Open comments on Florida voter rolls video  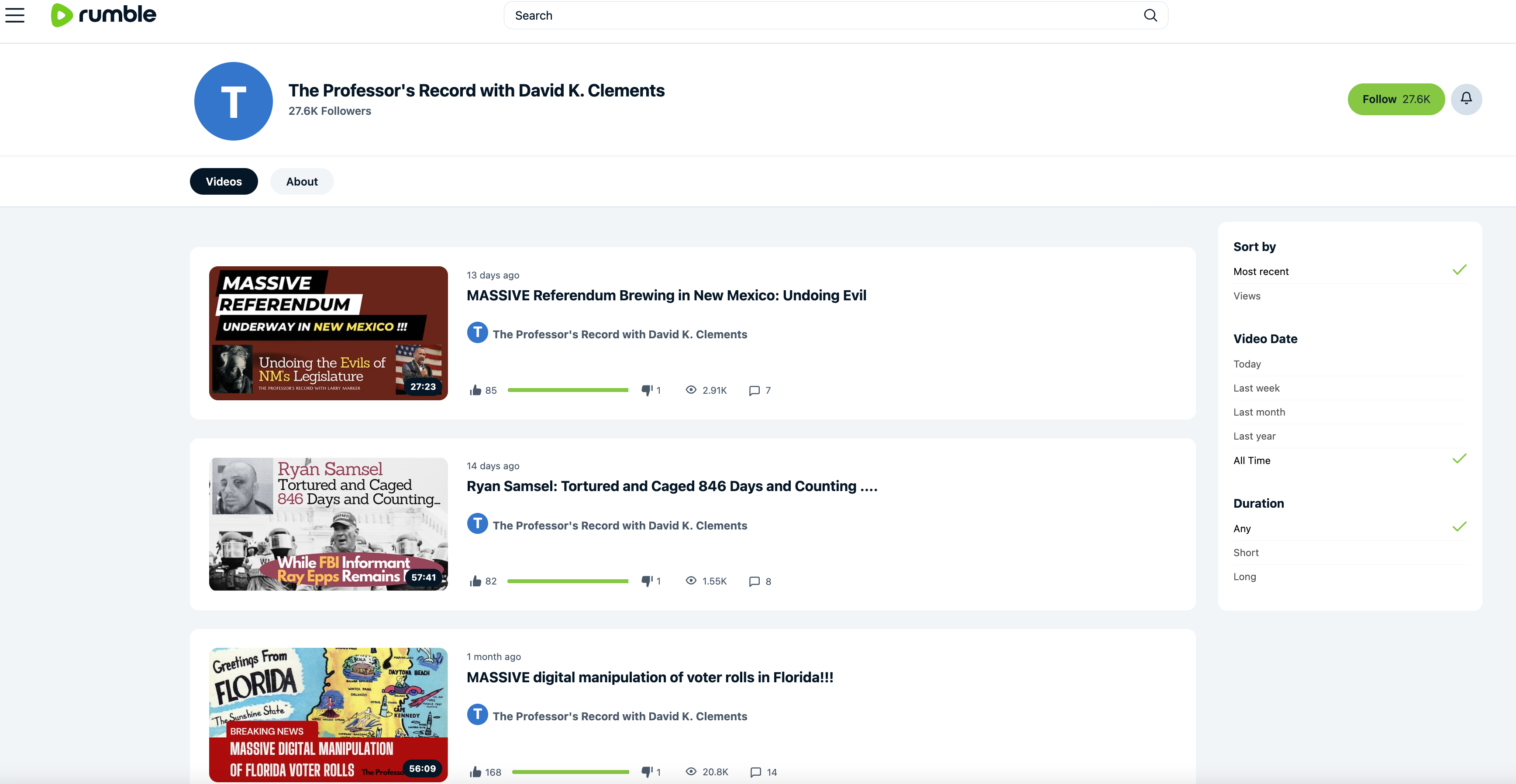[x=756, y=772]
